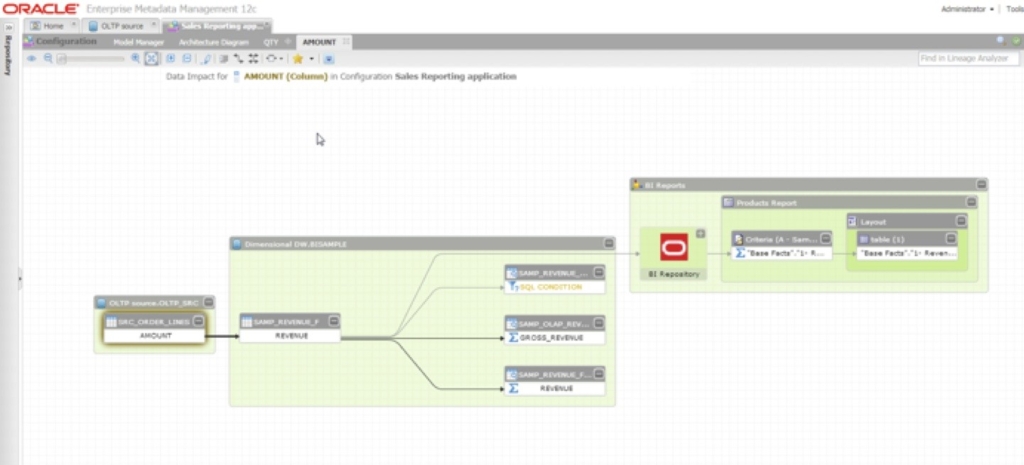Image resolution: width=1024 pixels, height=465 pixels.
Task: Close the AMOUNT tab
Action: [346, 41]
